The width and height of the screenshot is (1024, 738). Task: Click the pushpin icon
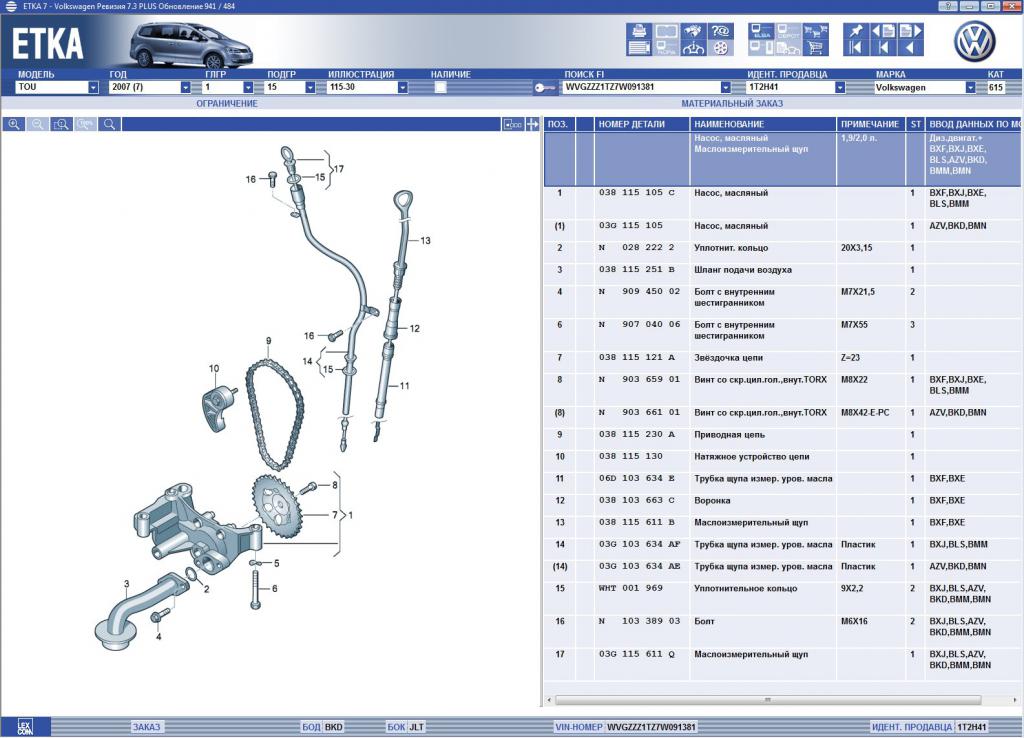tap(856, 31)
